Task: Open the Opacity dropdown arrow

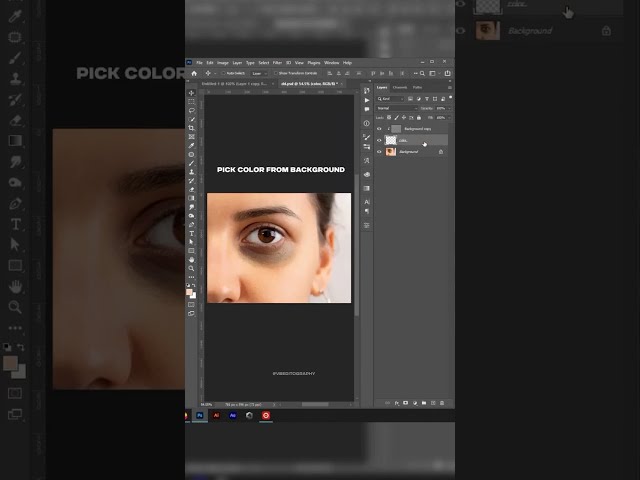Action: 449,108
